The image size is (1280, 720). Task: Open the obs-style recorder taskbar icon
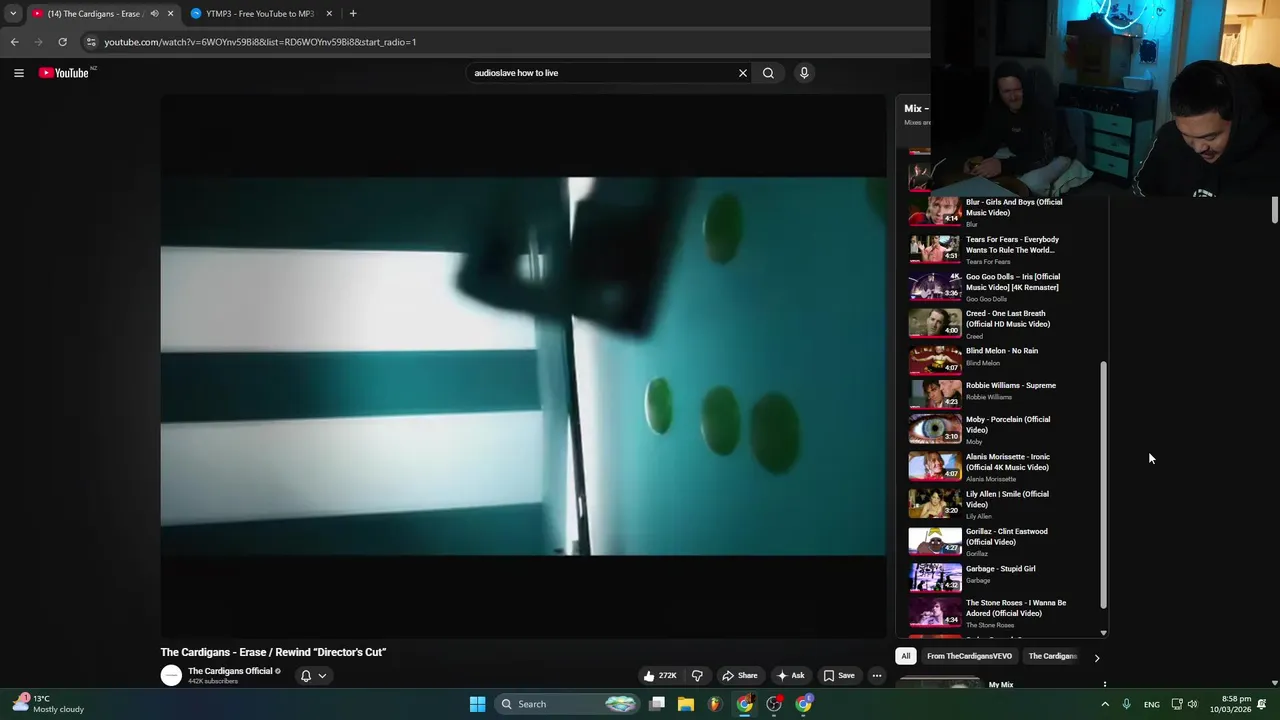click(774, 704)
